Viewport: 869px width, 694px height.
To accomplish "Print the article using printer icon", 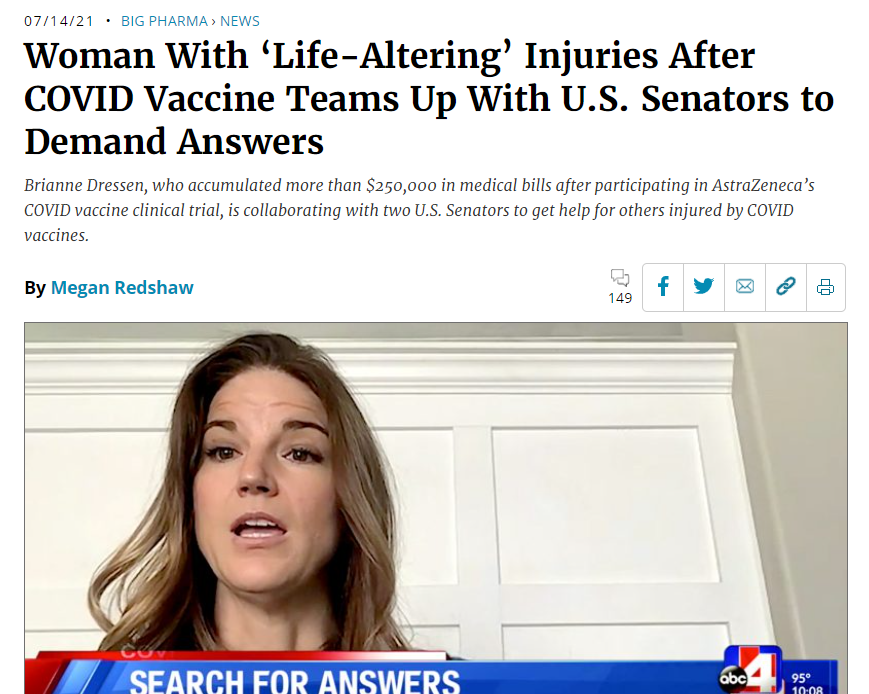I will point(826,287).
